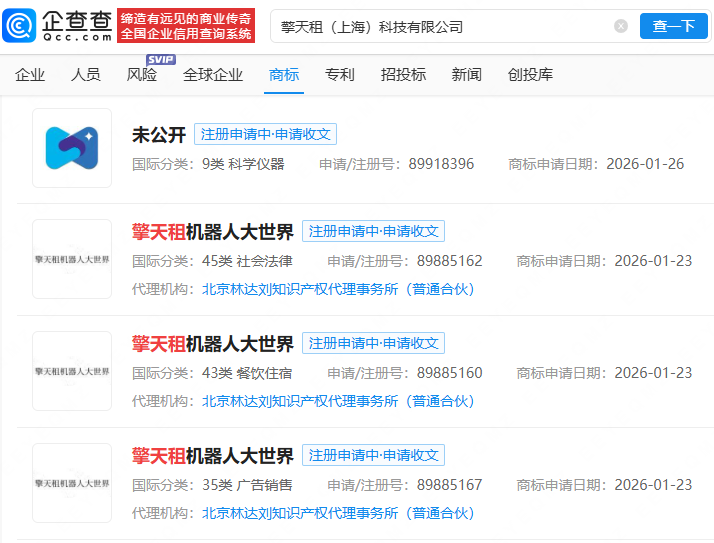Image resolution: width=714 pixels, height=543 pixels.
Task: Click the company name search field
Action: [x=440, y=26]
